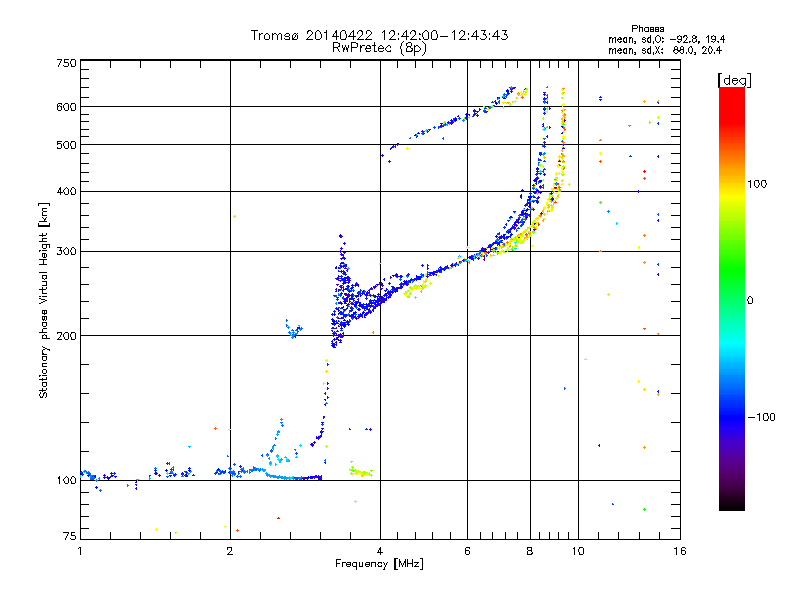Click the x-axis tick label '8'
This screenshot has width=800, height=600.
(x=530, y=551)
